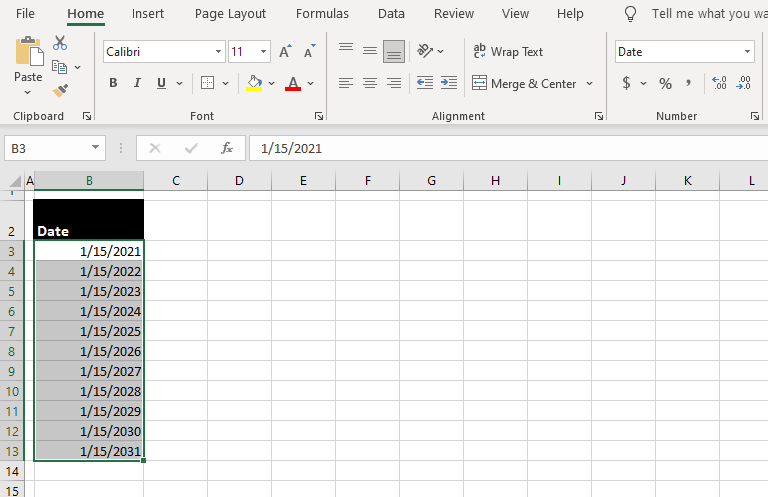Decrease font size with the smaller A icon

click(x=309, y=51)
